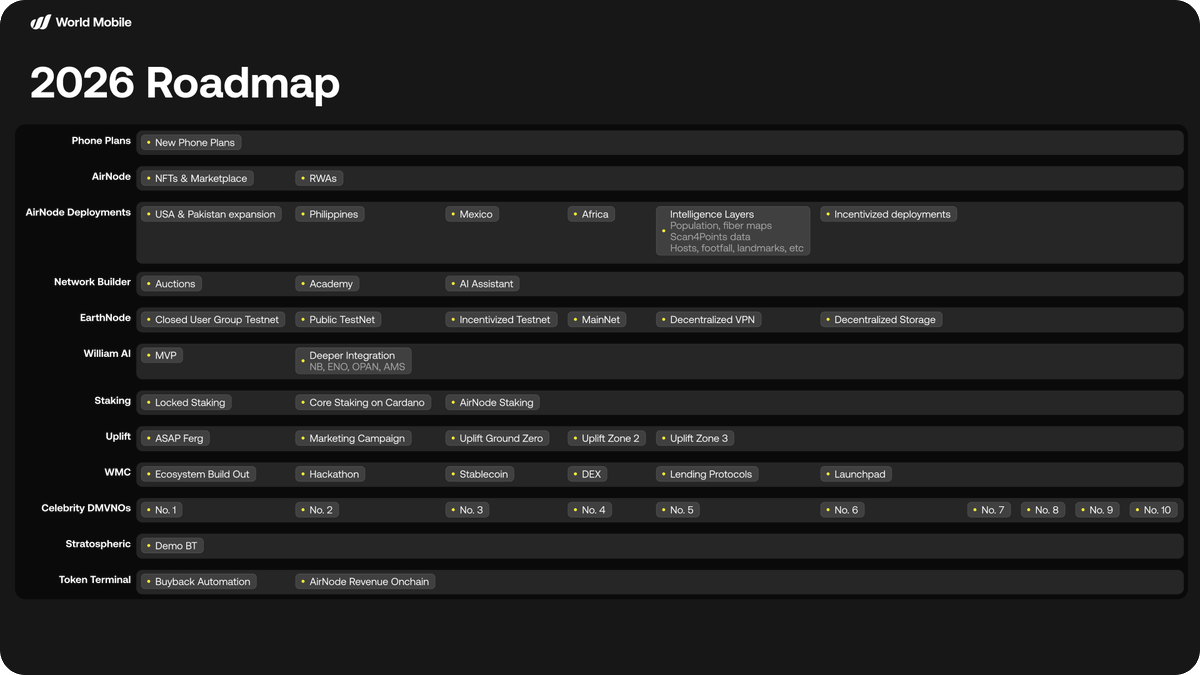Image resolution: width=1200 pixels, height=675 pixels.
Task: Select MVP in William AI row
Action: [x=162, y=356]
